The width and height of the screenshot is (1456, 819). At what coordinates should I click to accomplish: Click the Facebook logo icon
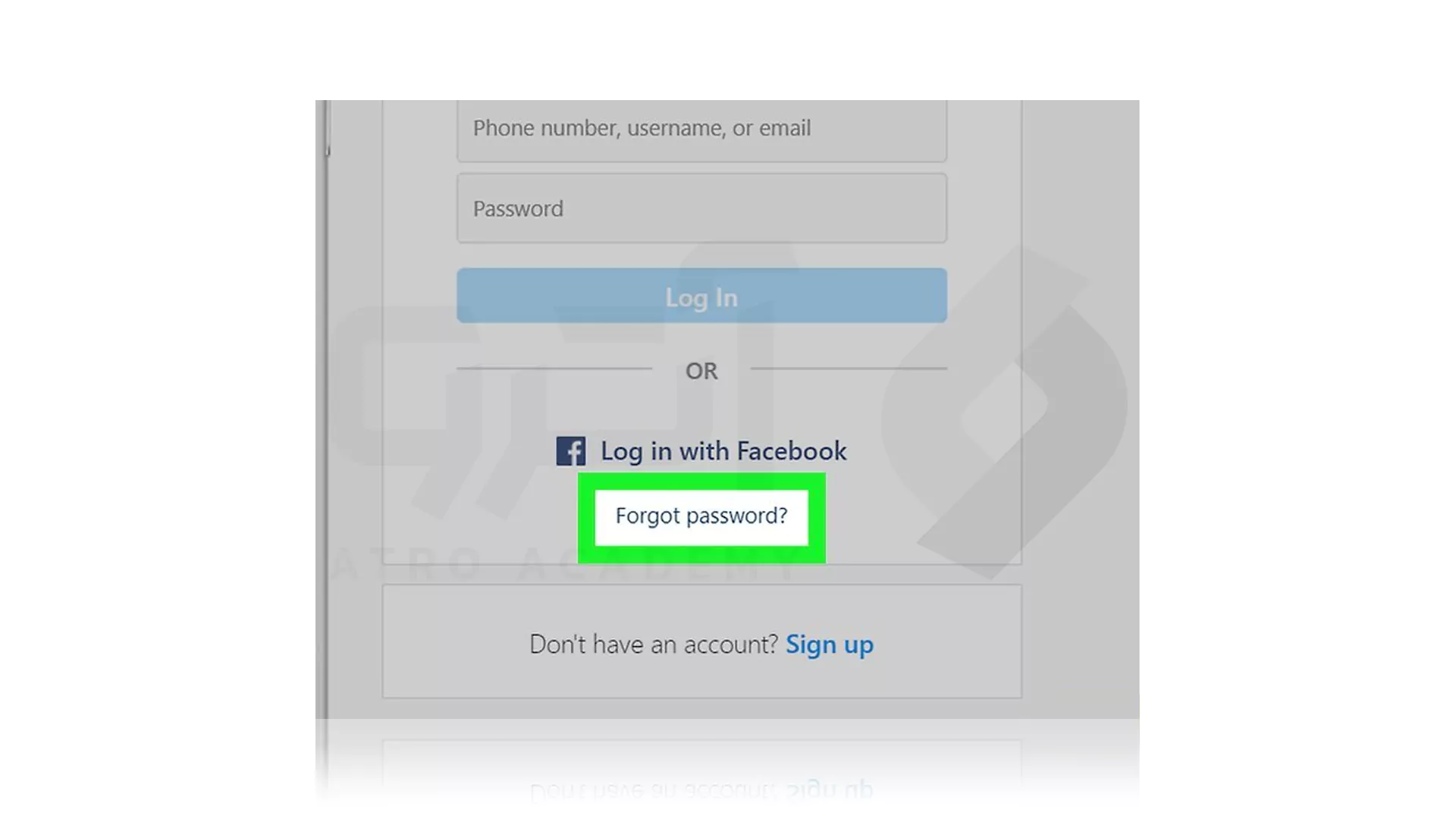(x=570, y=450)
